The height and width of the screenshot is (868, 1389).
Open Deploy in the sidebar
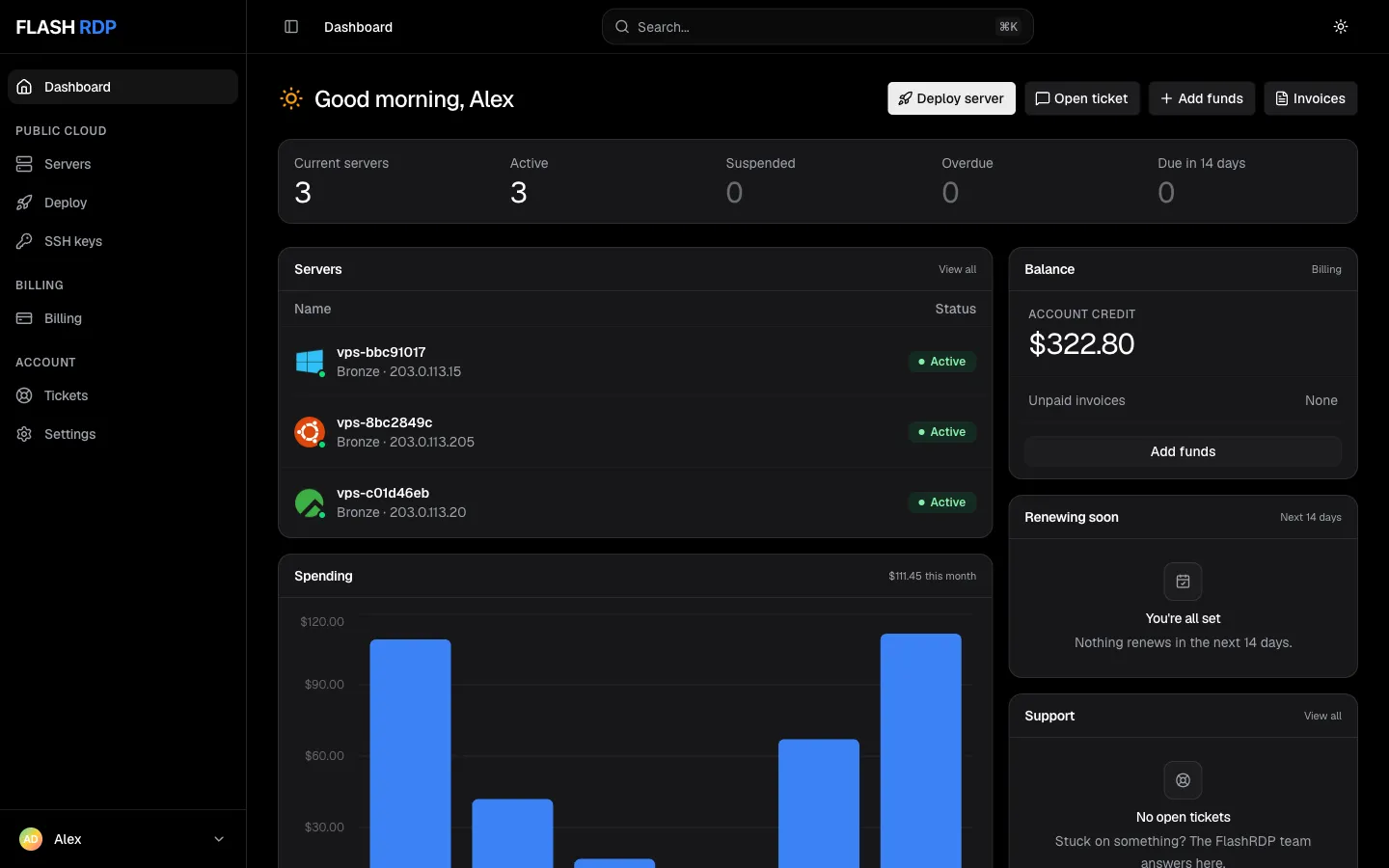point(123,203)
